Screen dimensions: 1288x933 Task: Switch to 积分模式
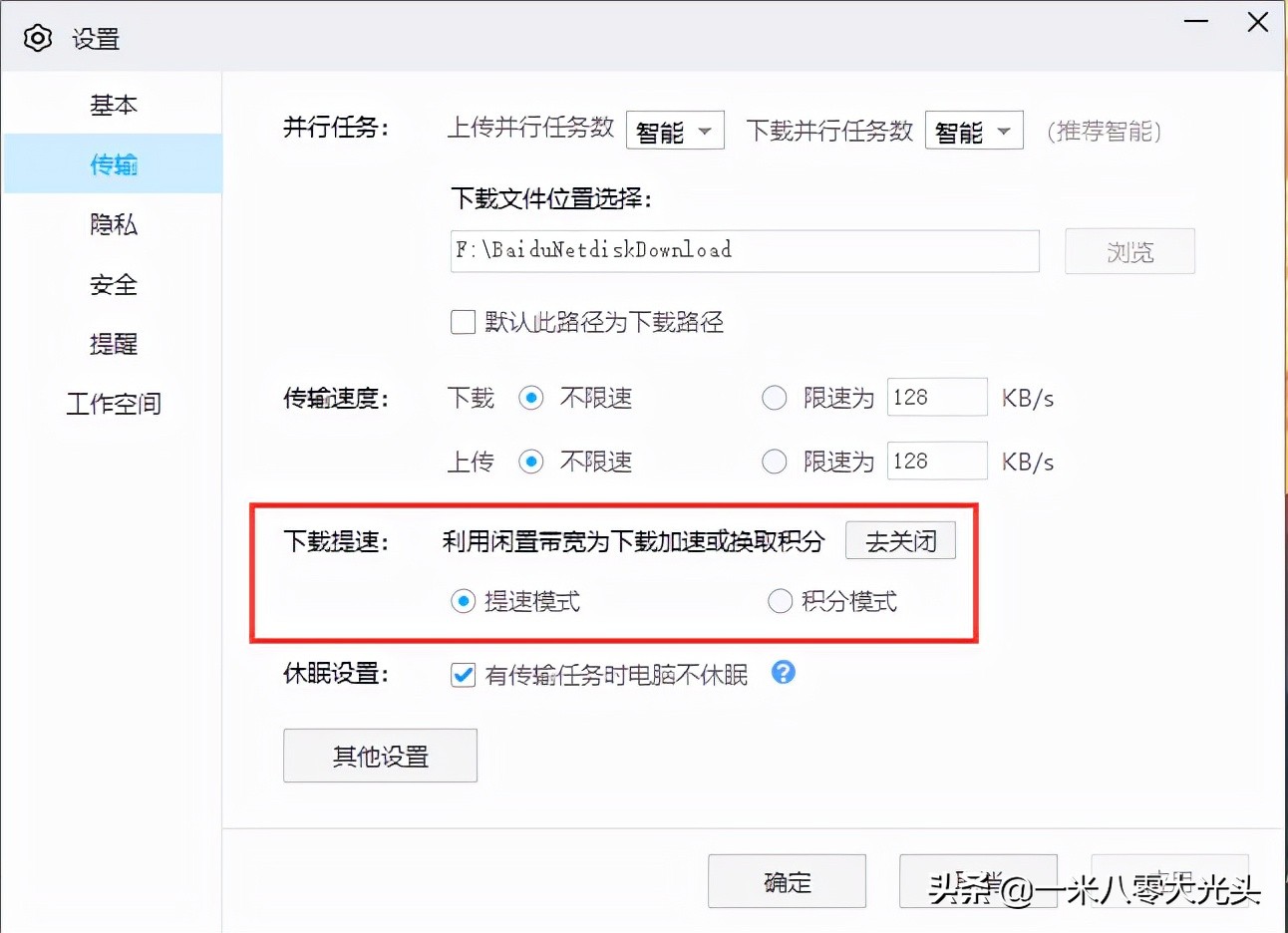(780, 601)
